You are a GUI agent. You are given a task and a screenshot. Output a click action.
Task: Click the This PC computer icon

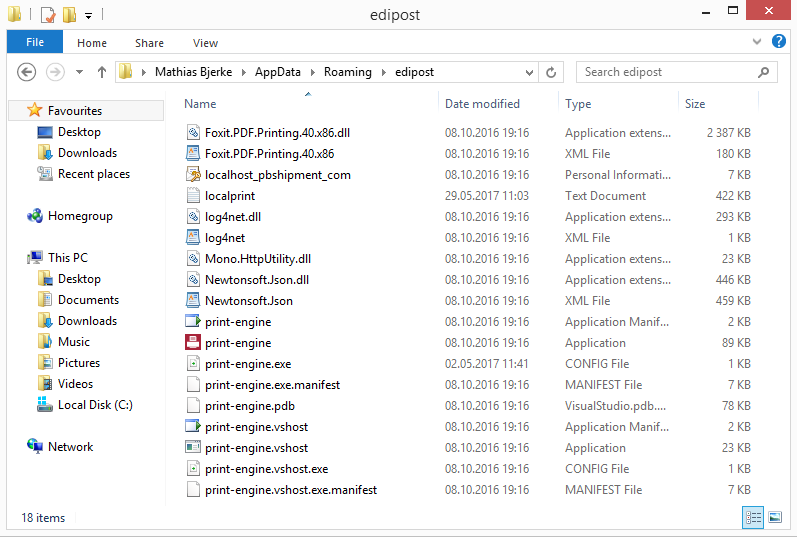pyautogui.click(x=35, y=257)
